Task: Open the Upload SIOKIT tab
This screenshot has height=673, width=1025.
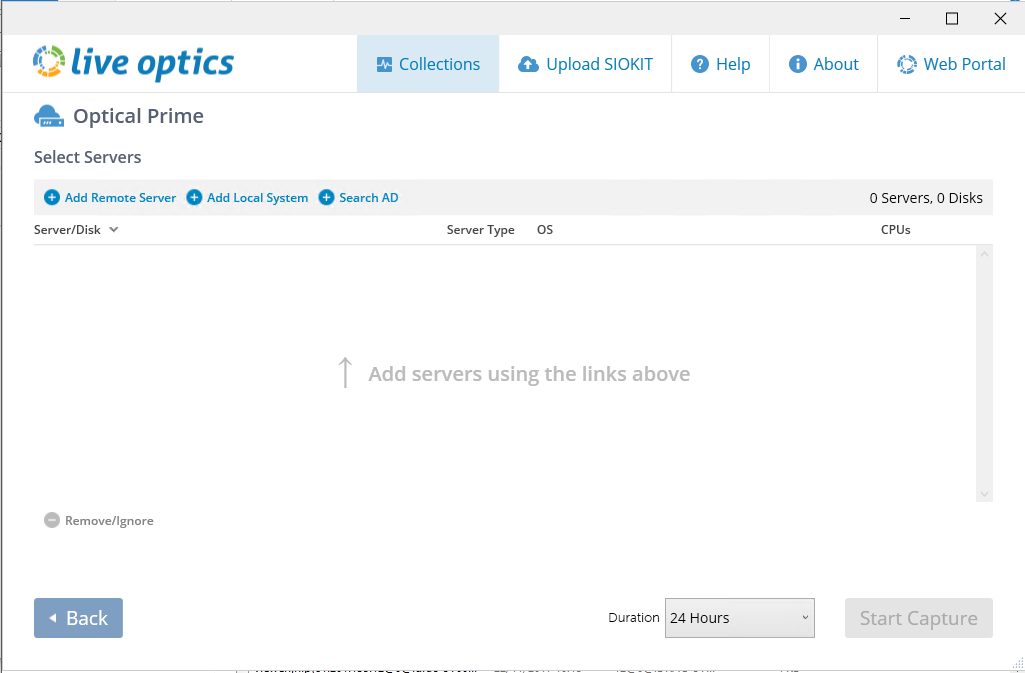Action: click(585, 64)
